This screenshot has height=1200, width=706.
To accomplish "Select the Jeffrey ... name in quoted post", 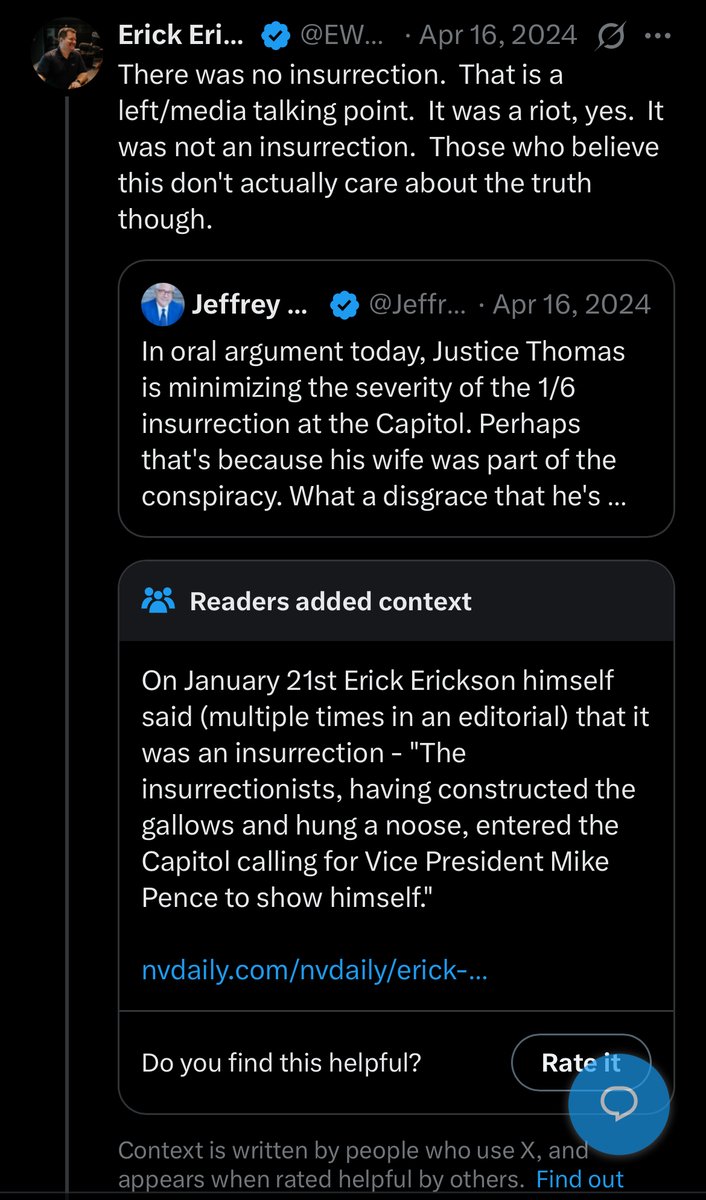I will (248, 304).
